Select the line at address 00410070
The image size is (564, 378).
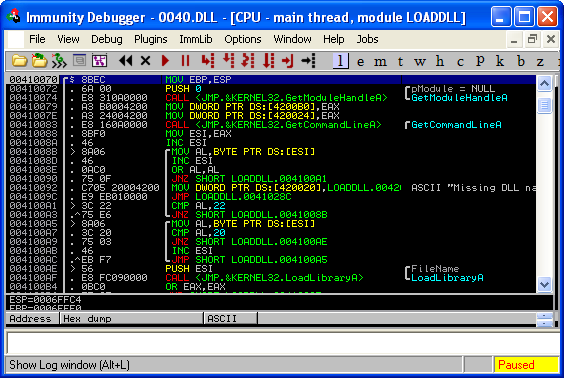pyautogui.click(x=270, y=79)
